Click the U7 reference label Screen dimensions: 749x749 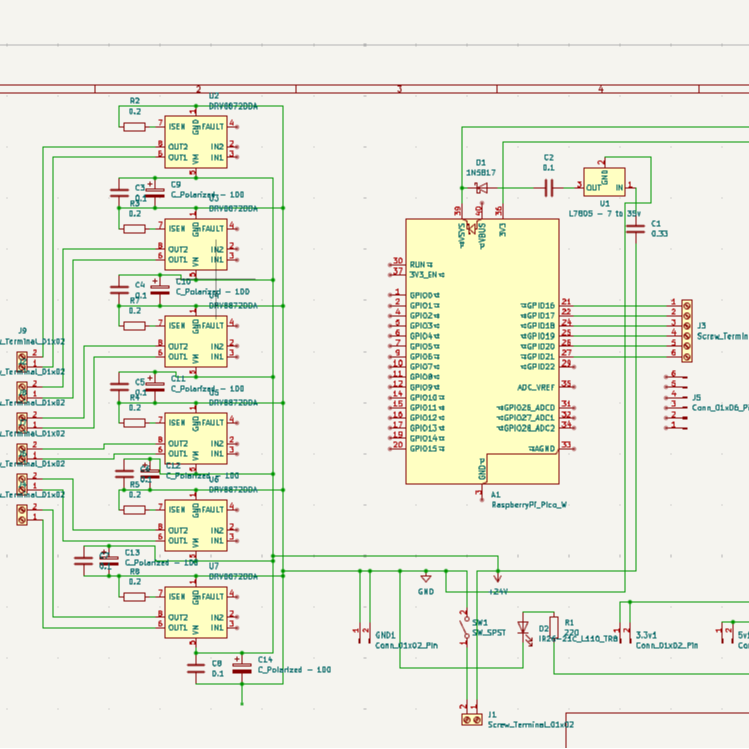[214, 567]
